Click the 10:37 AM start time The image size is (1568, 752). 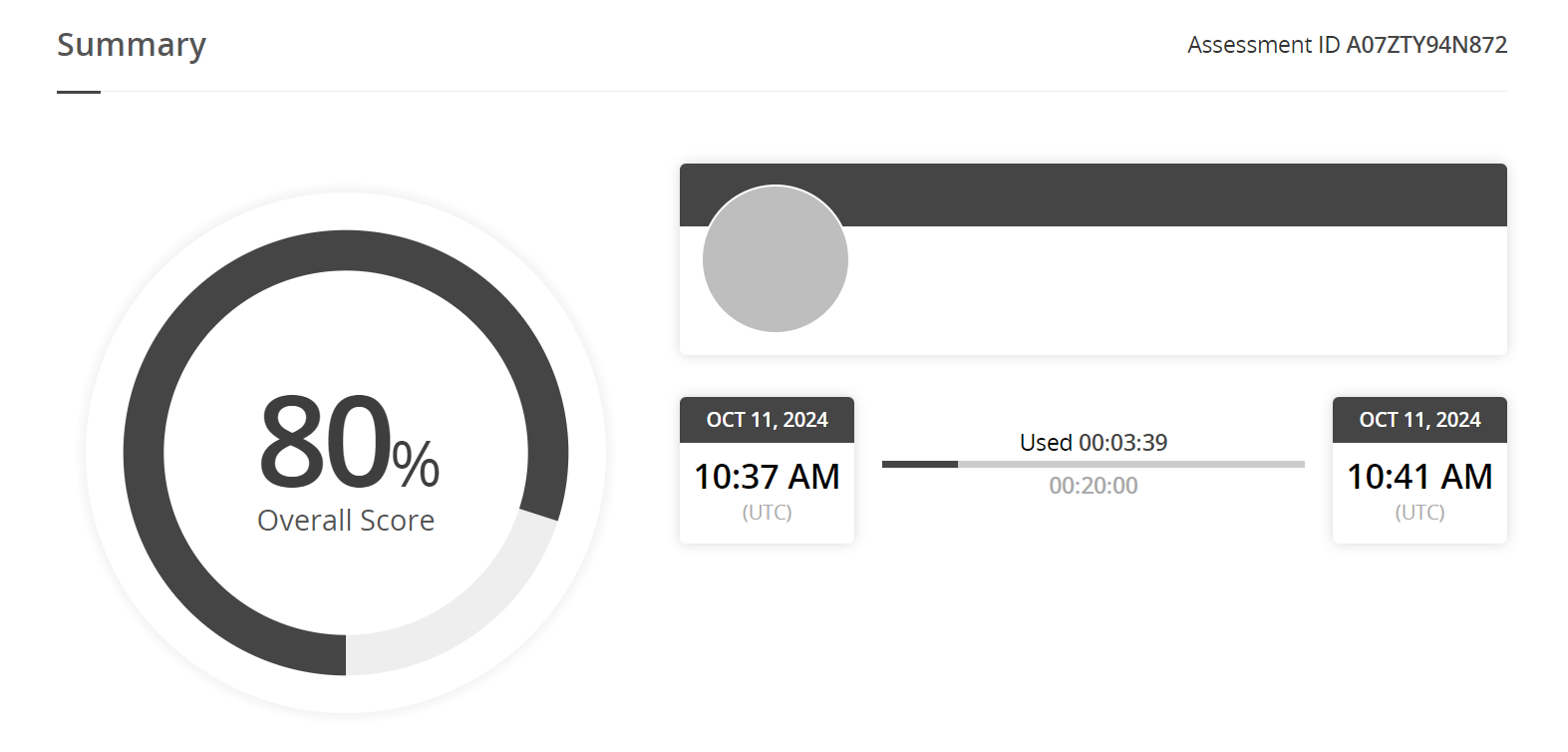(x=767, y=477)
